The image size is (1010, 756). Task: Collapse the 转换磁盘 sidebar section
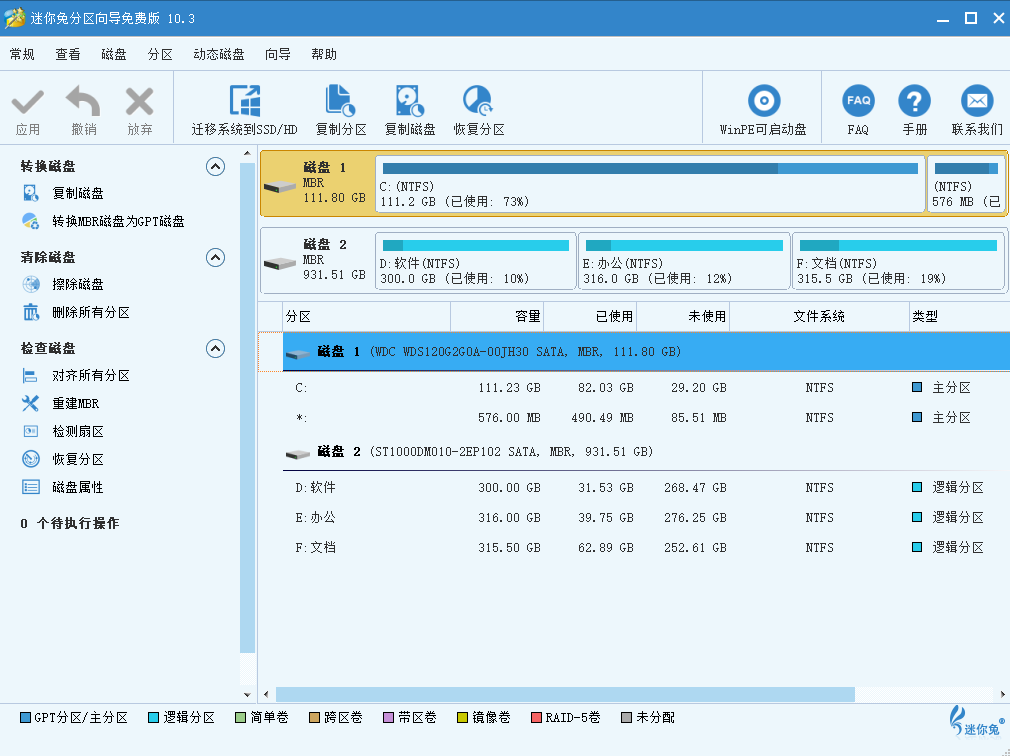click(215, 167)
